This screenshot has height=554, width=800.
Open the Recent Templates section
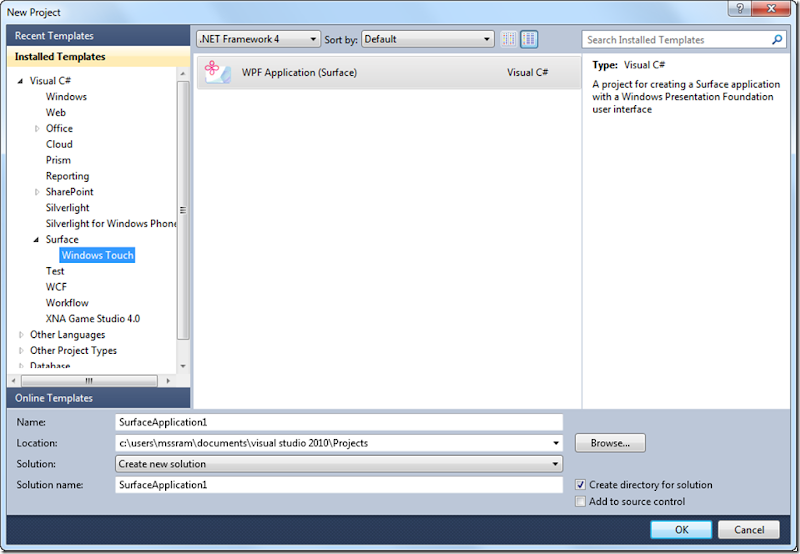(98, 36)
